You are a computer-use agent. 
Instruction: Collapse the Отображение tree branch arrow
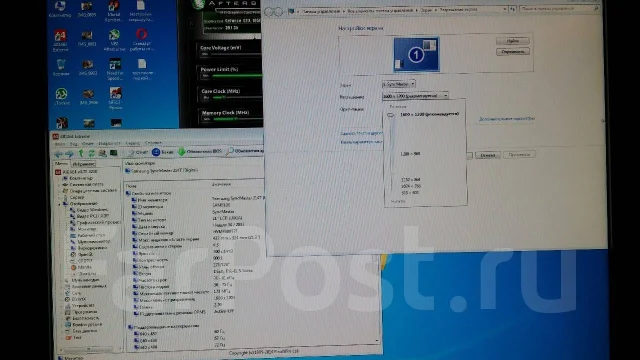[60, 204]
